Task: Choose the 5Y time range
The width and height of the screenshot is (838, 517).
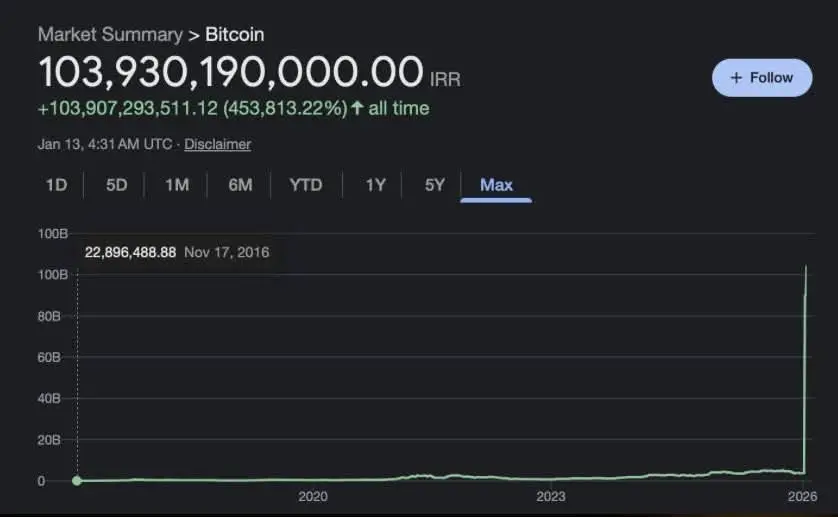Action: (434, 184)
